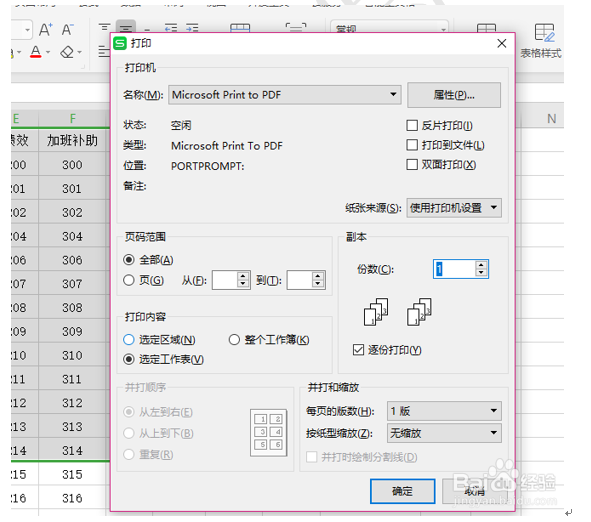Click the OK confirm button
Viewport: 591px width, 522px height.
click(x=402, y=491)
